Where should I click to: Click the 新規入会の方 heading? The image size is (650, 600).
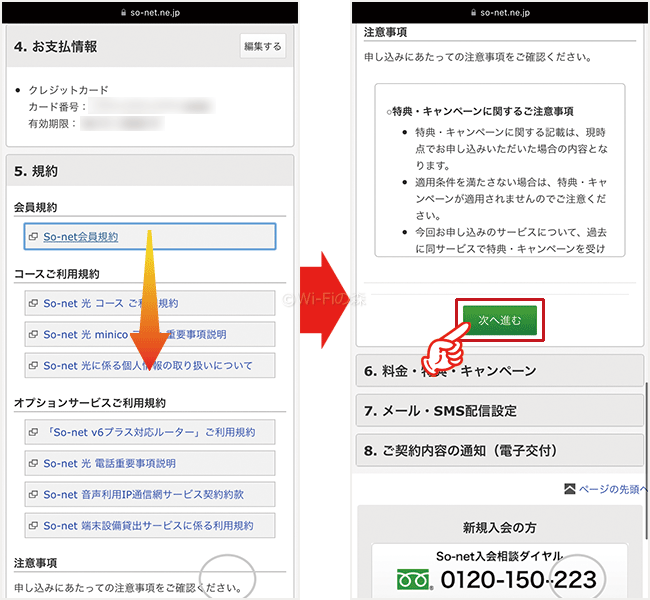point(500,527)
